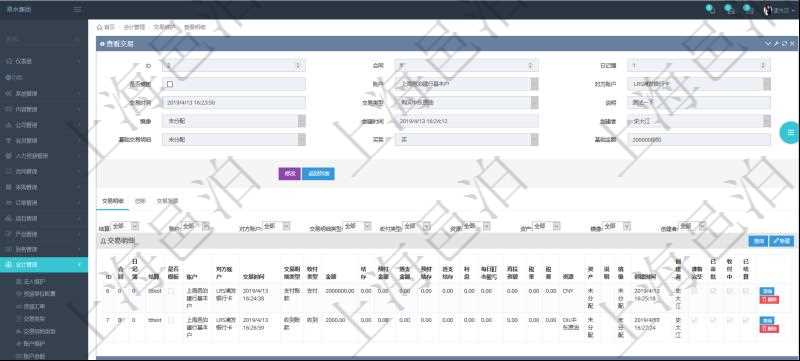Click the second notification icon in header

(729, 9)
